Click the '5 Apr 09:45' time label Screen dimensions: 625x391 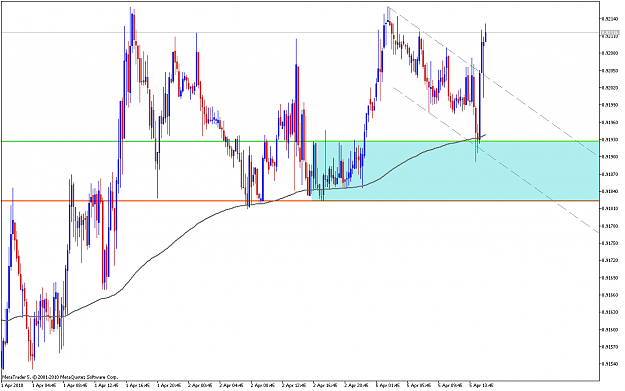(450, 385)
